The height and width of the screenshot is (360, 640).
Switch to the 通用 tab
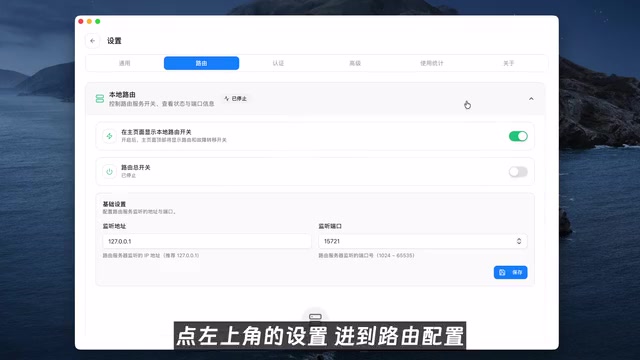click(x=124, y=63)
